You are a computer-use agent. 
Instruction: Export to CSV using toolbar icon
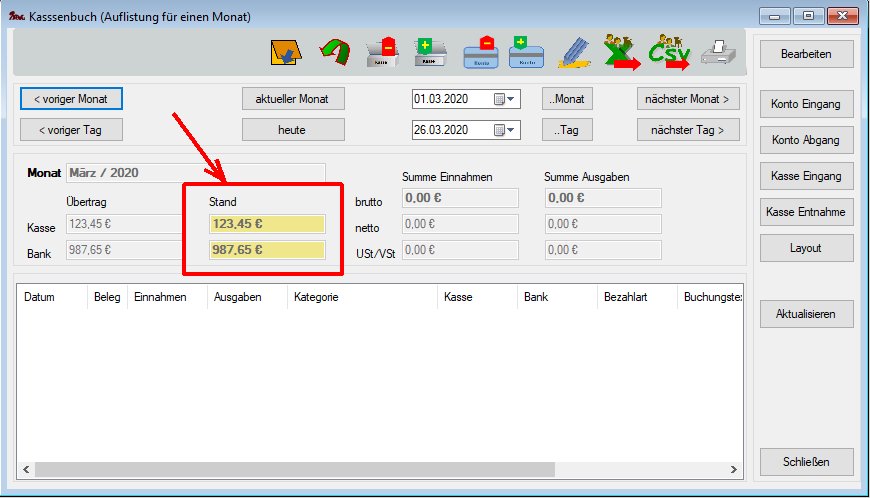pyautogui.click(x=669, y=51)
